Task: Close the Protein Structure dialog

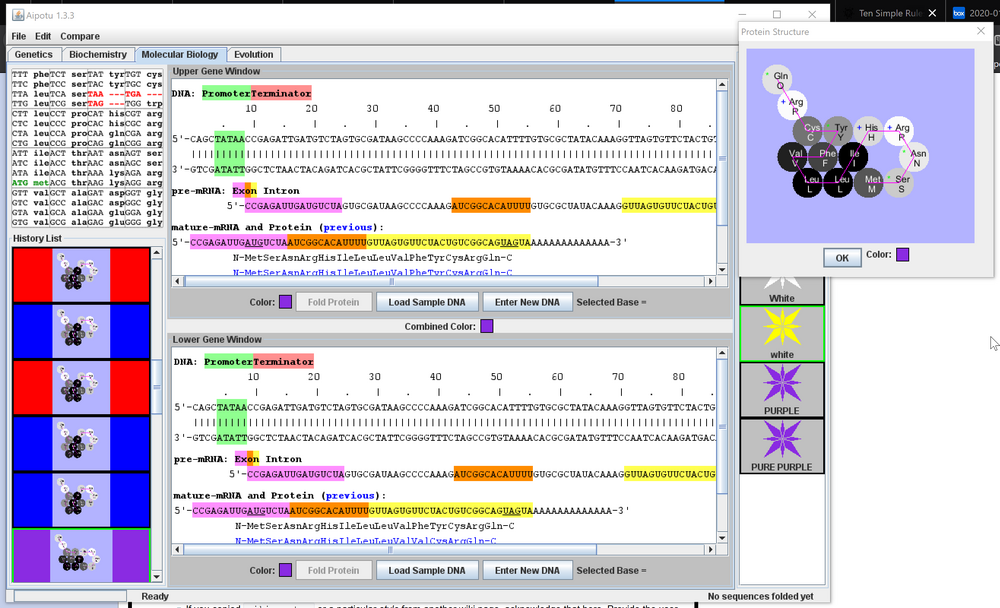Action: (x=980, y=31)
